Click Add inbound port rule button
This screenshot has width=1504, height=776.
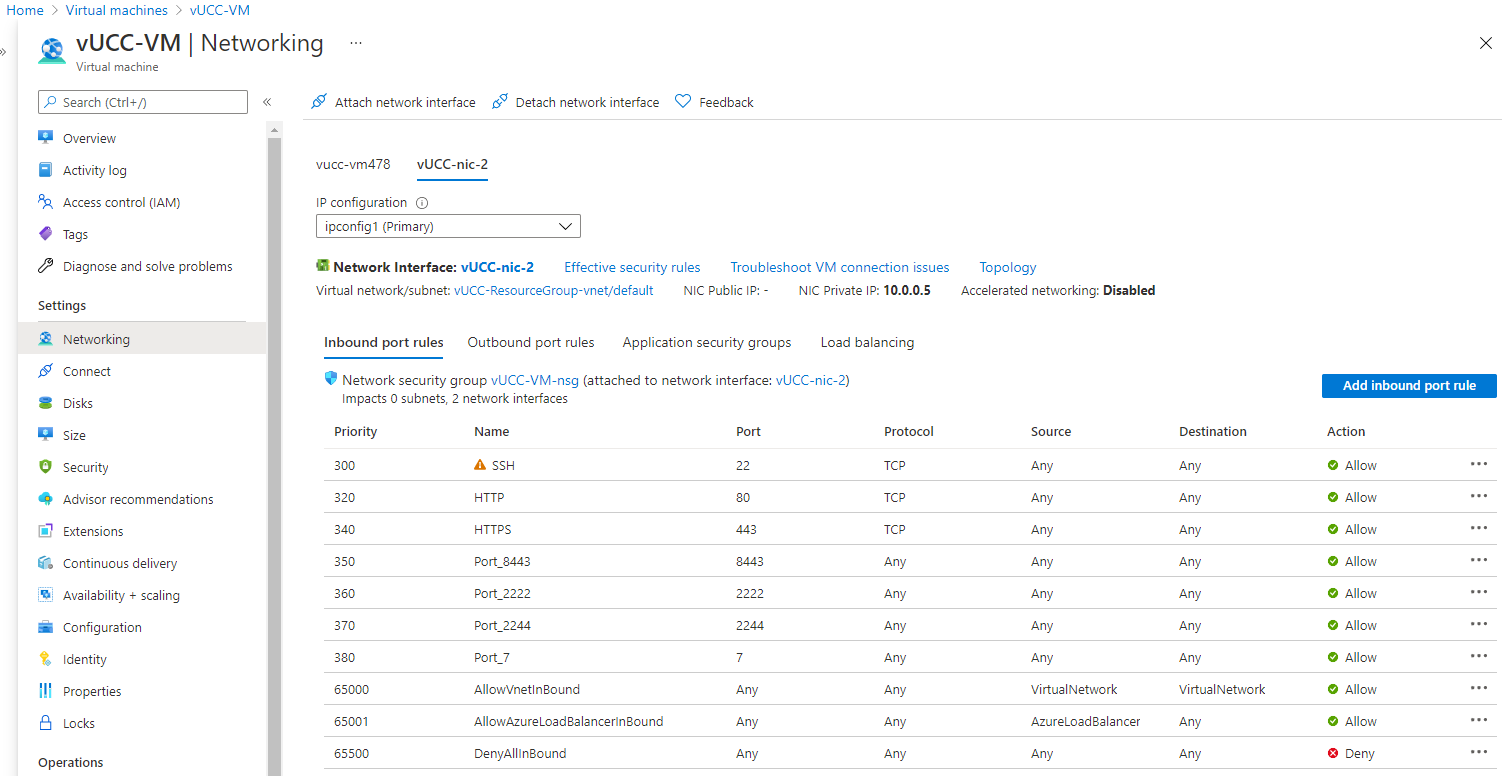pos(1409,386)
